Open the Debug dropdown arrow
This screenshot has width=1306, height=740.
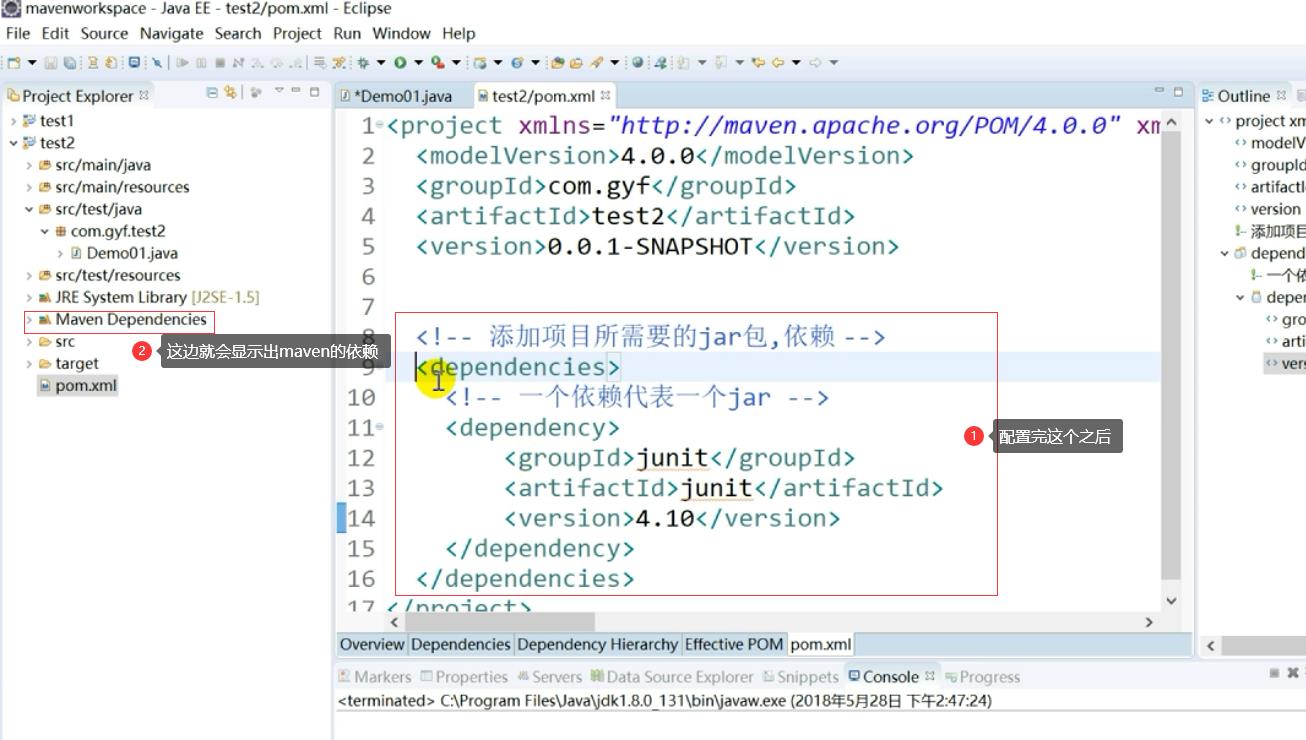tap(381, 62)
